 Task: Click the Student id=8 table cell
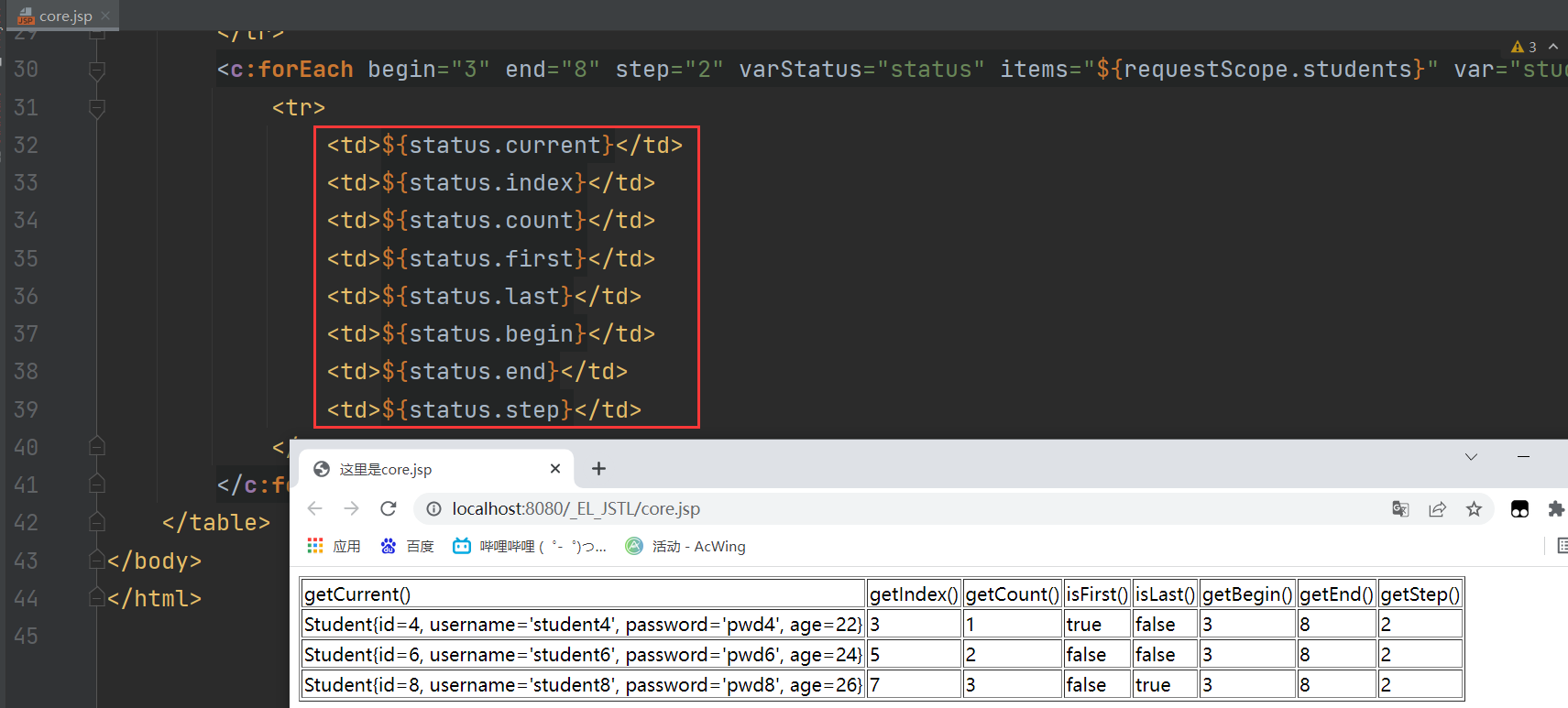tap(583, 684)
